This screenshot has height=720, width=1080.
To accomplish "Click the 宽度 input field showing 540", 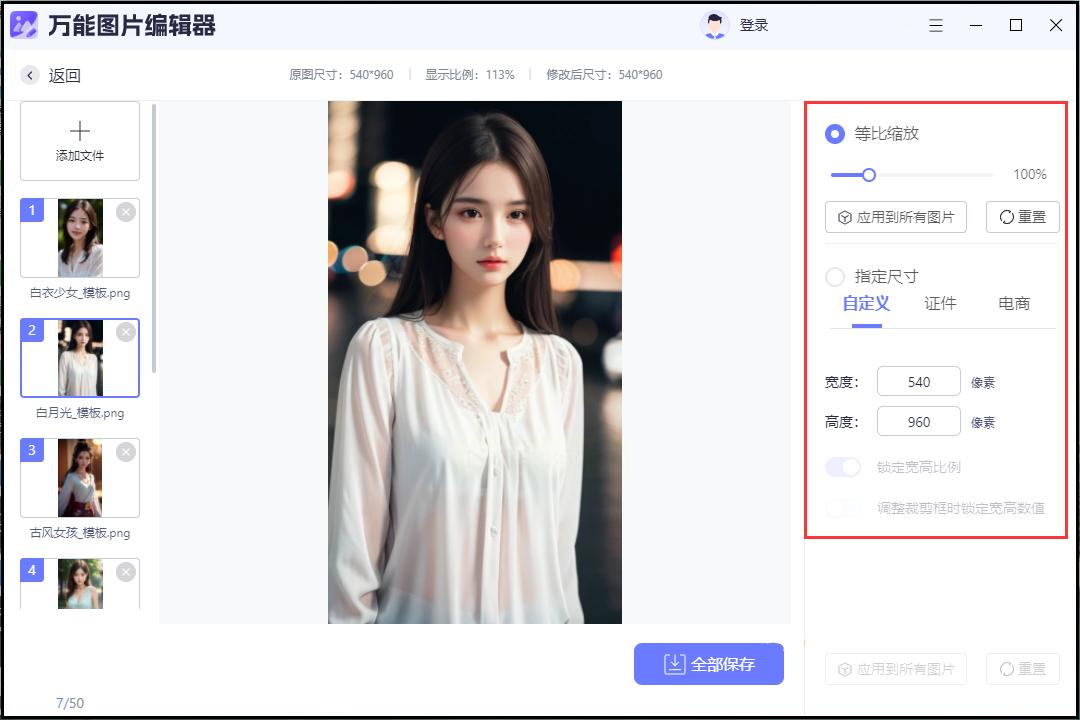I will click(x=918, y=382).
